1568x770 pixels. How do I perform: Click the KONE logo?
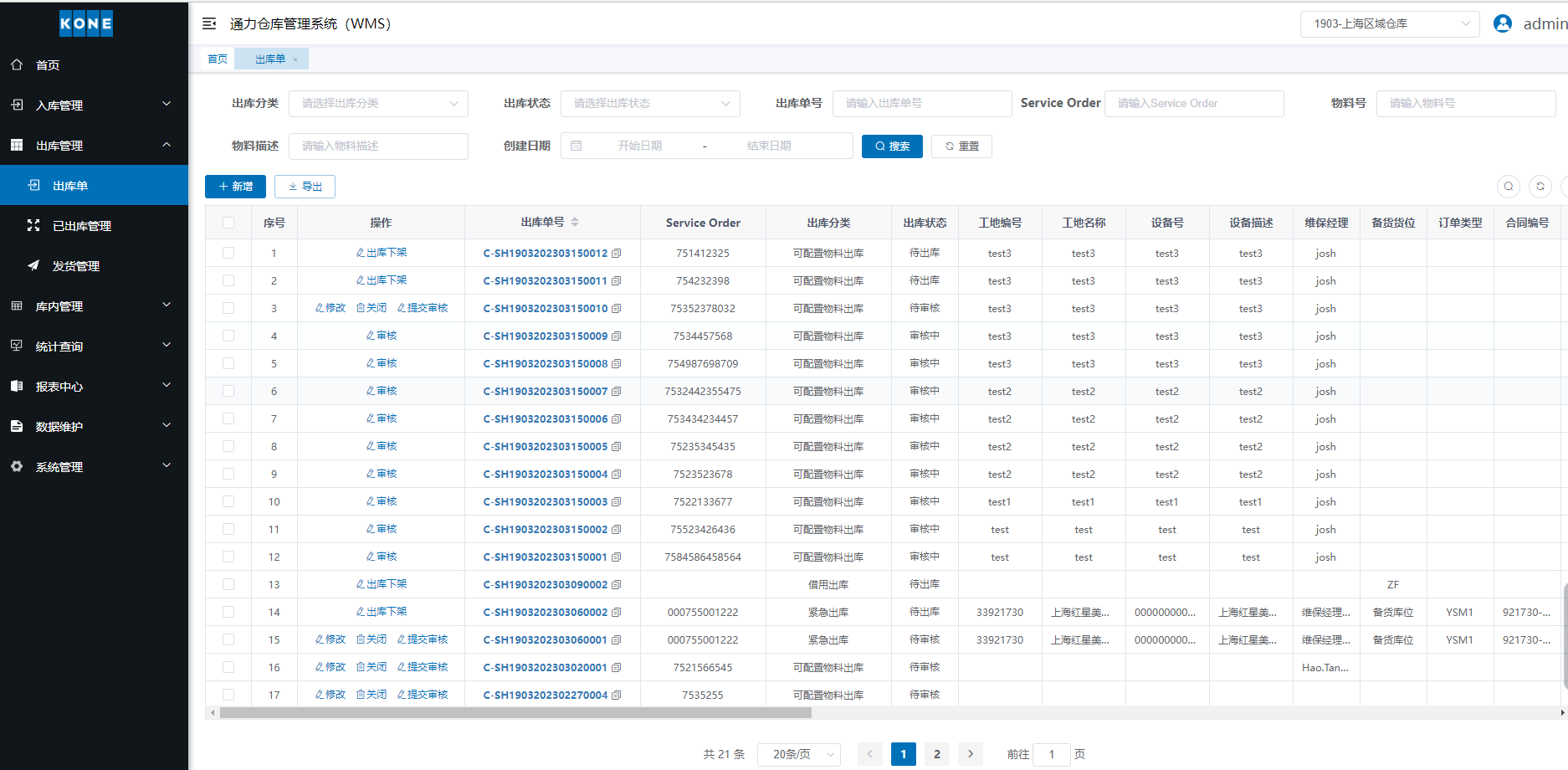point(86,23)
